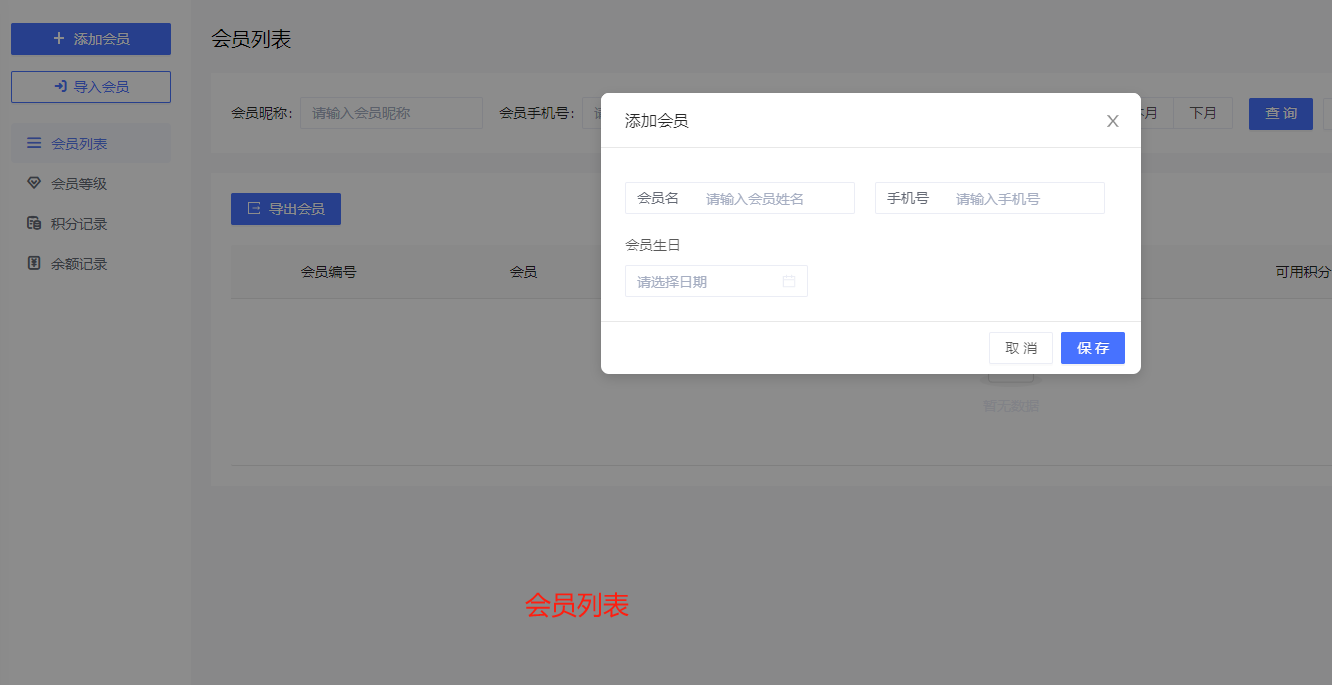Click the points icon beside 积分记录
Image resolution: width=1332 pixels, height=685 pixels.
[x=34, y=223]
